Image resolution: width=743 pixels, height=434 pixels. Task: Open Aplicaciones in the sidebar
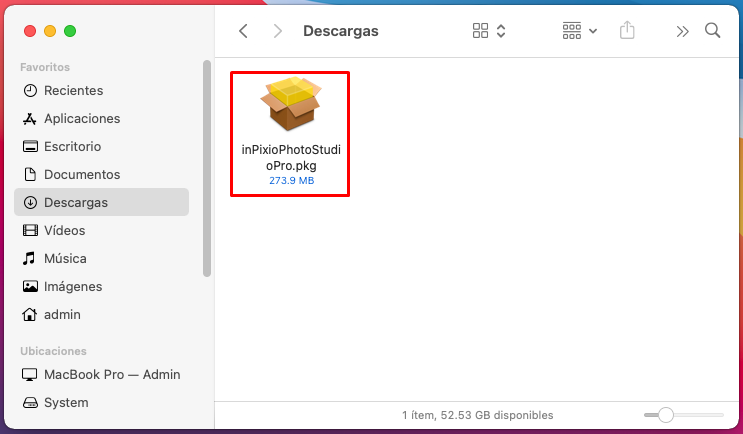click(x=101, y=118)
